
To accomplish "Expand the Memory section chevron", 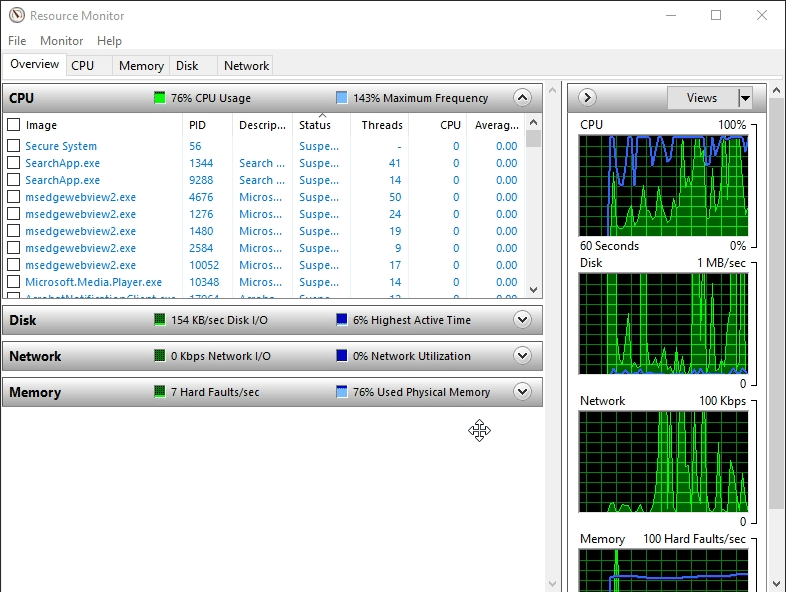I will (522, 391).
